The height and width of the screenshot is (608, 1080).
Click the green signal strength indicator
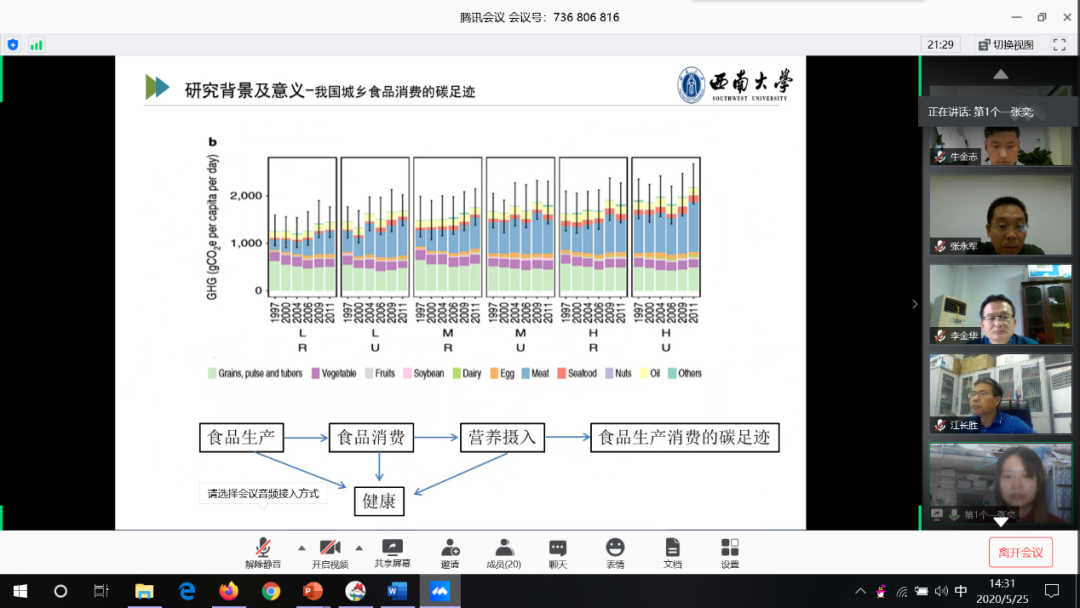pyautogui.click(x=37, y=44)
